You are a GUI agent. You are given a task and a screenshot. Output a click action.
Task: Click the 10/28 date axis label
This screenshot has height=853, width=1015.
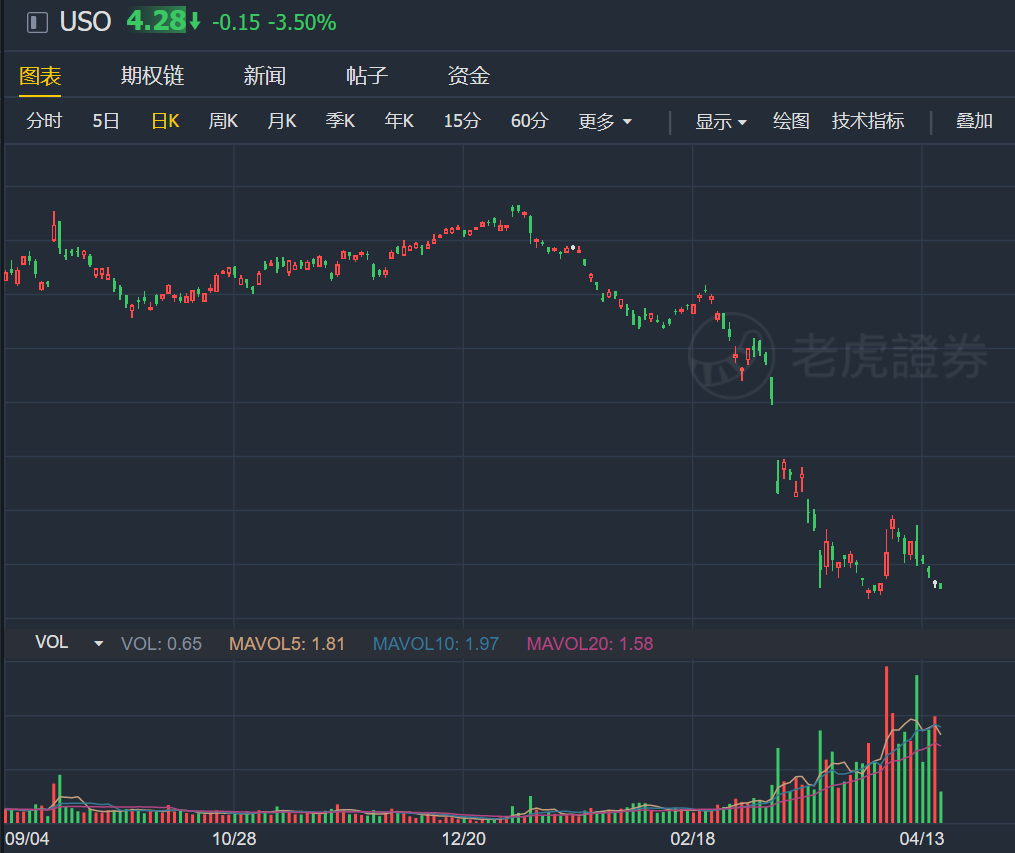(234, 839)
